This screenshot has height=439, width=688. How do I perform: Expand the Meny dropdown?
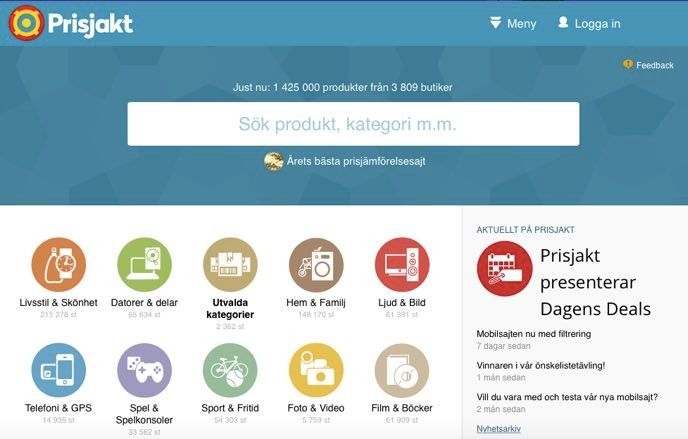(513, 23)
